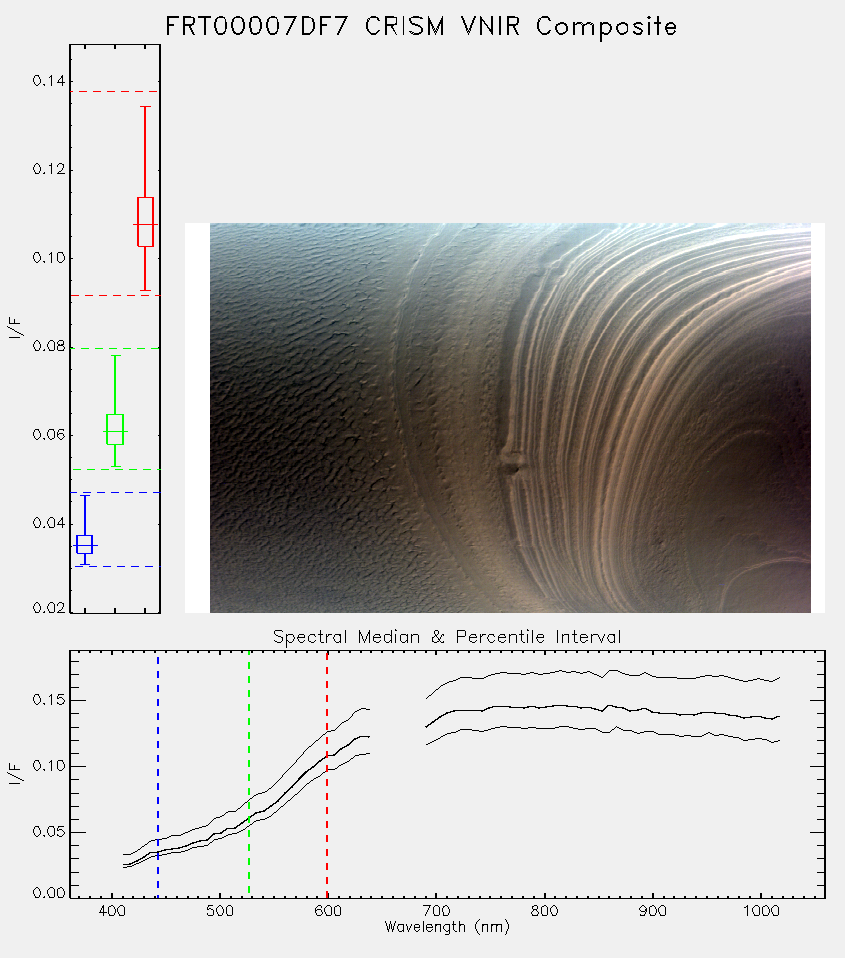The height and width of the screenshot is (958, 845).
Task: Click the red box plot box
Action: pos(145,222)
